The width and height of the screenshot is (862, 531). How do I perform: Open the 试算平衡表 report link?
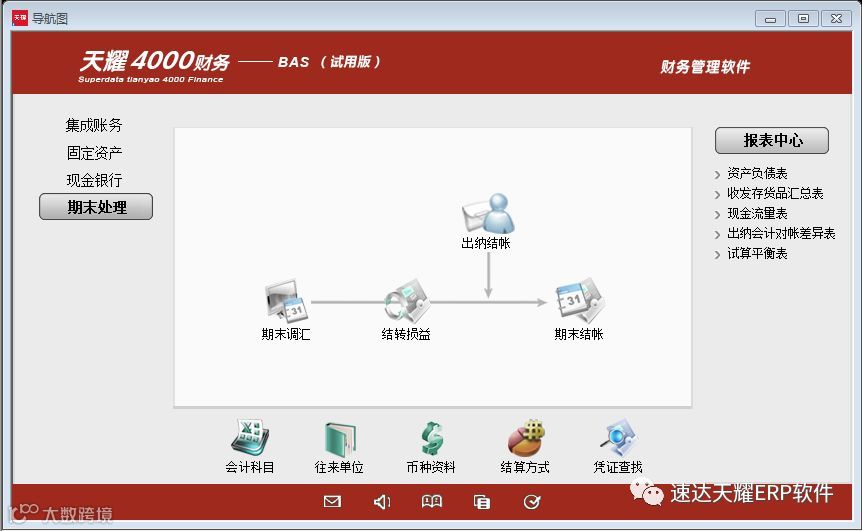pos(757,253)
